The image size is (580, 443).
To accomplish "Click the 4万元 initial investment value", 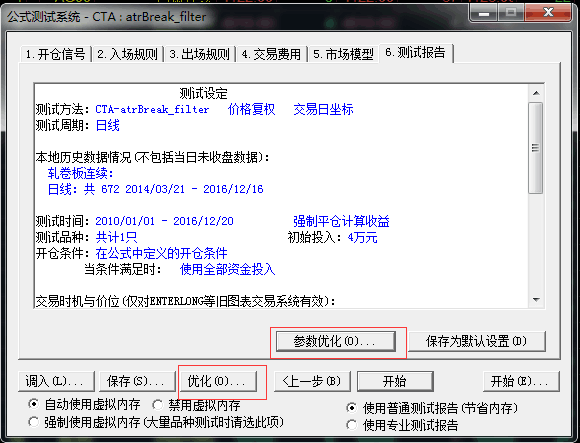I will [x=362, y=237].
